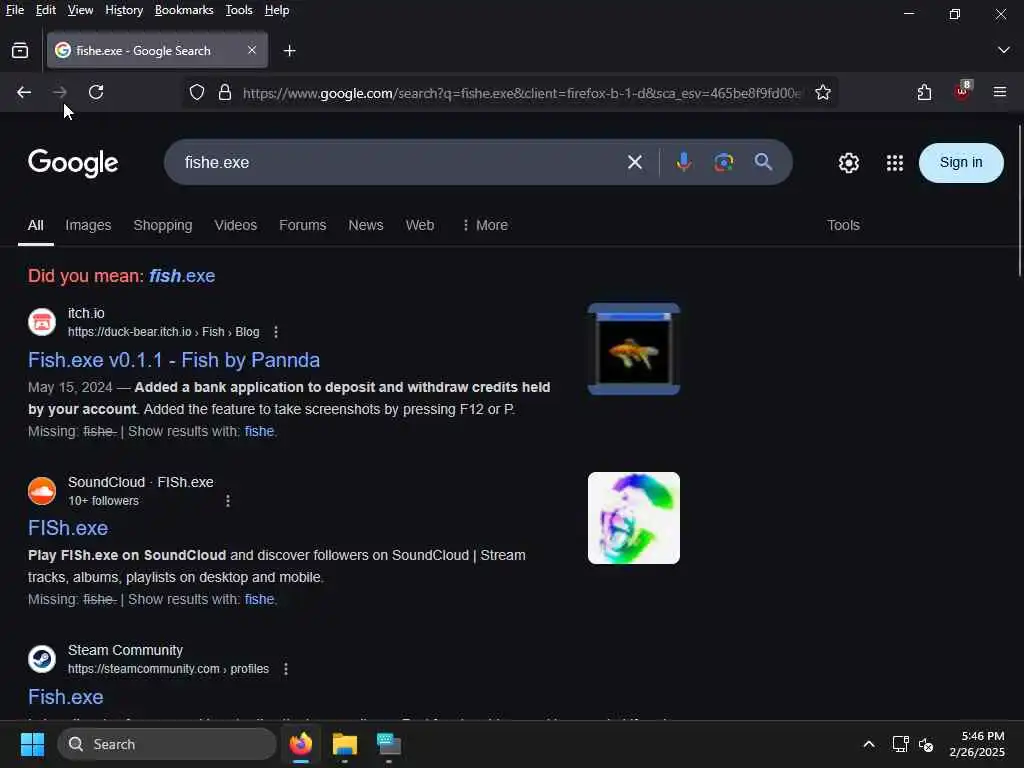Open three-dot options for SoundCloud result
Image resolution: width=1024 pixels, height=768 pixels.
click(227, 501)
